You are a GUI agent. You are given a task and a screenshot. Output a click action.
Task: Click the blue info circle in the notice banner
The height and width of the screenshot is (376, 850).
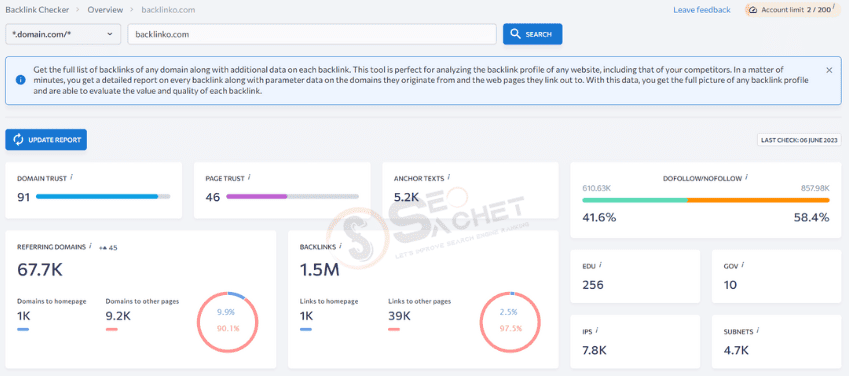[21, 80]
